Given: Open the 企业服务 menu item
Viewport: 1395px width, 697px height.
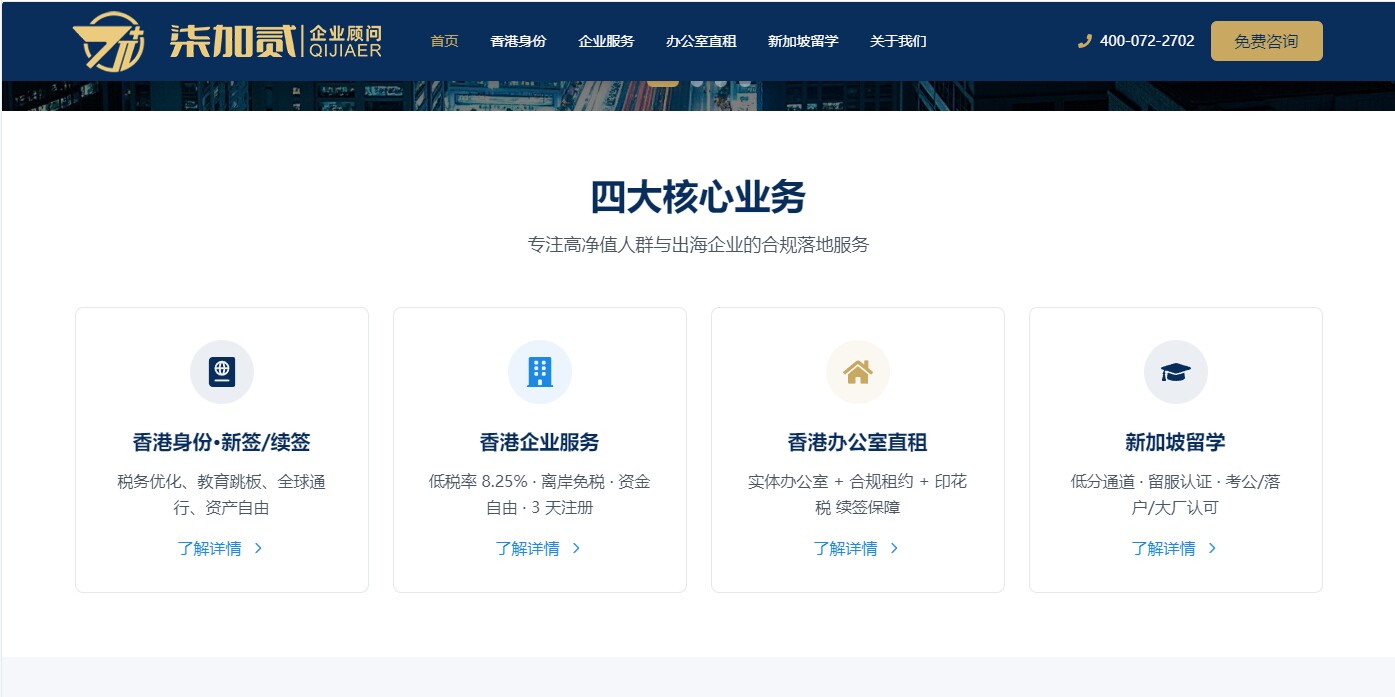Looking at the screenshot, I should (x=606, y=41).
